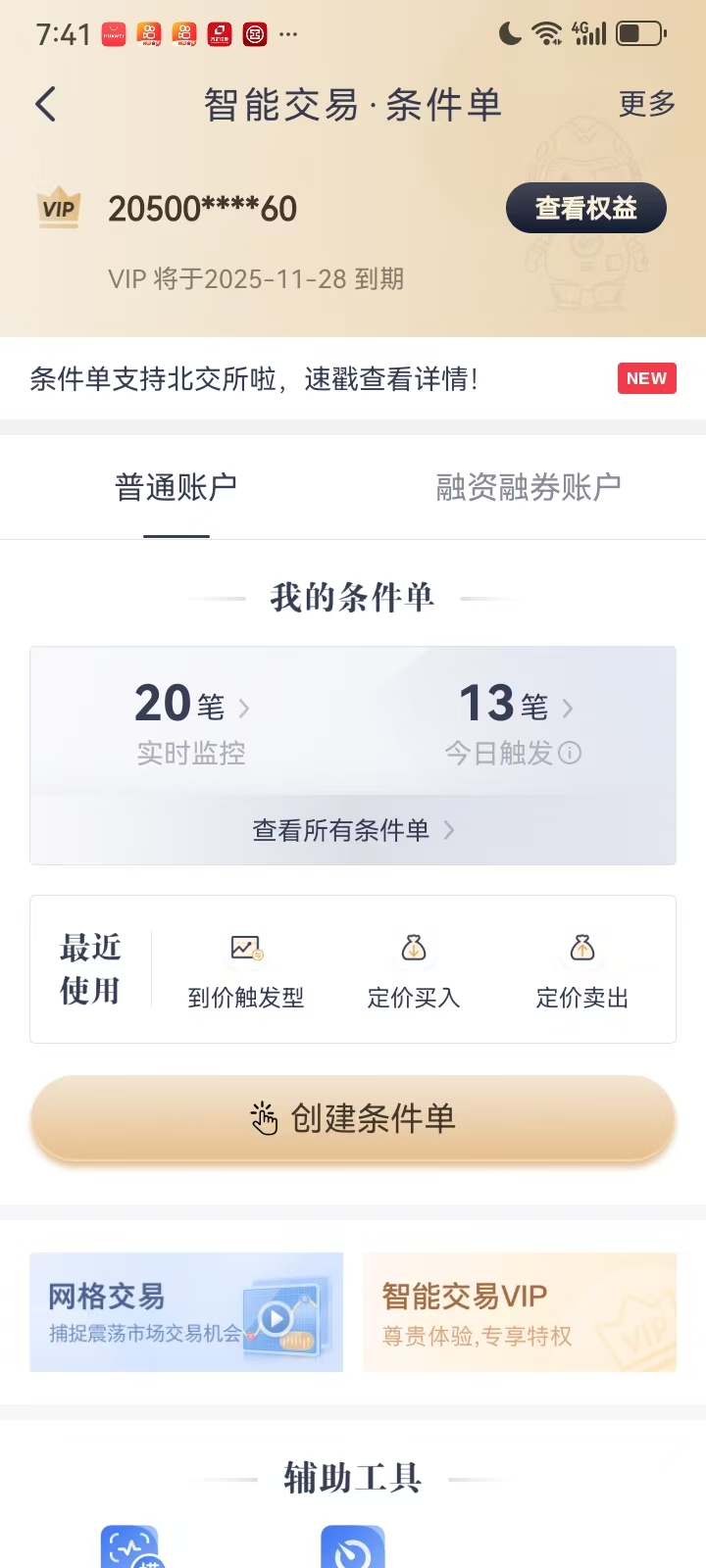Image resolution: width=706 pixels, height=1568 pixels.
Task: Select the 定价买入 money bag icon
Action: 414,948
